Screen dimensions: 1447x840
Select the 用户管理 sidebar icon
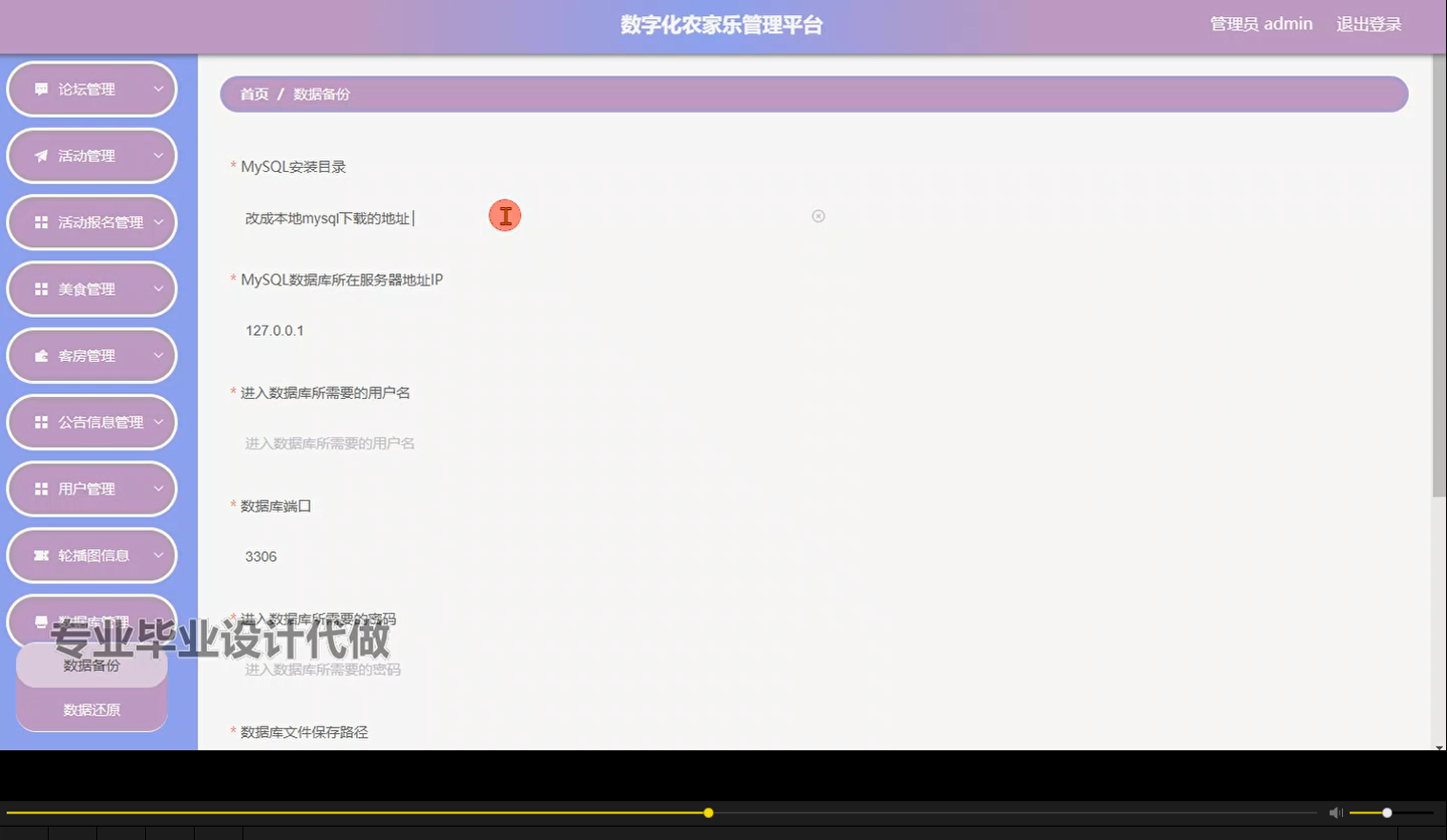pos(39,488)
